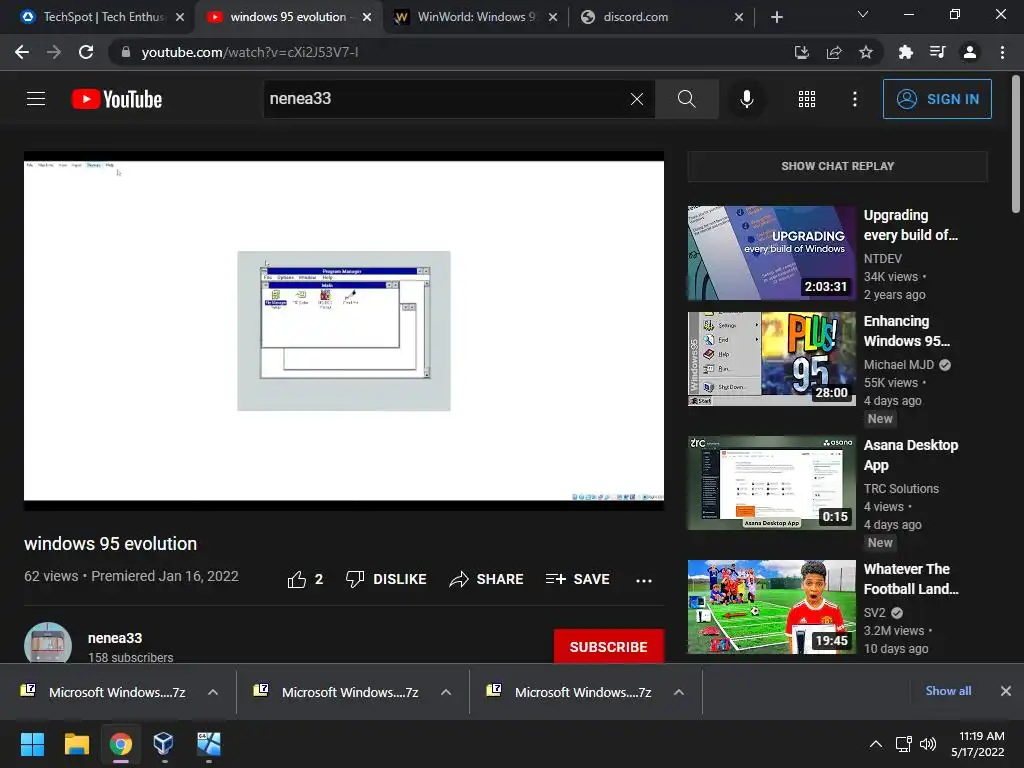The height and width of the screenshot is (768, 1024).
Task: Click the video player area
Action: pyautogui.click(x=344, y=331)
